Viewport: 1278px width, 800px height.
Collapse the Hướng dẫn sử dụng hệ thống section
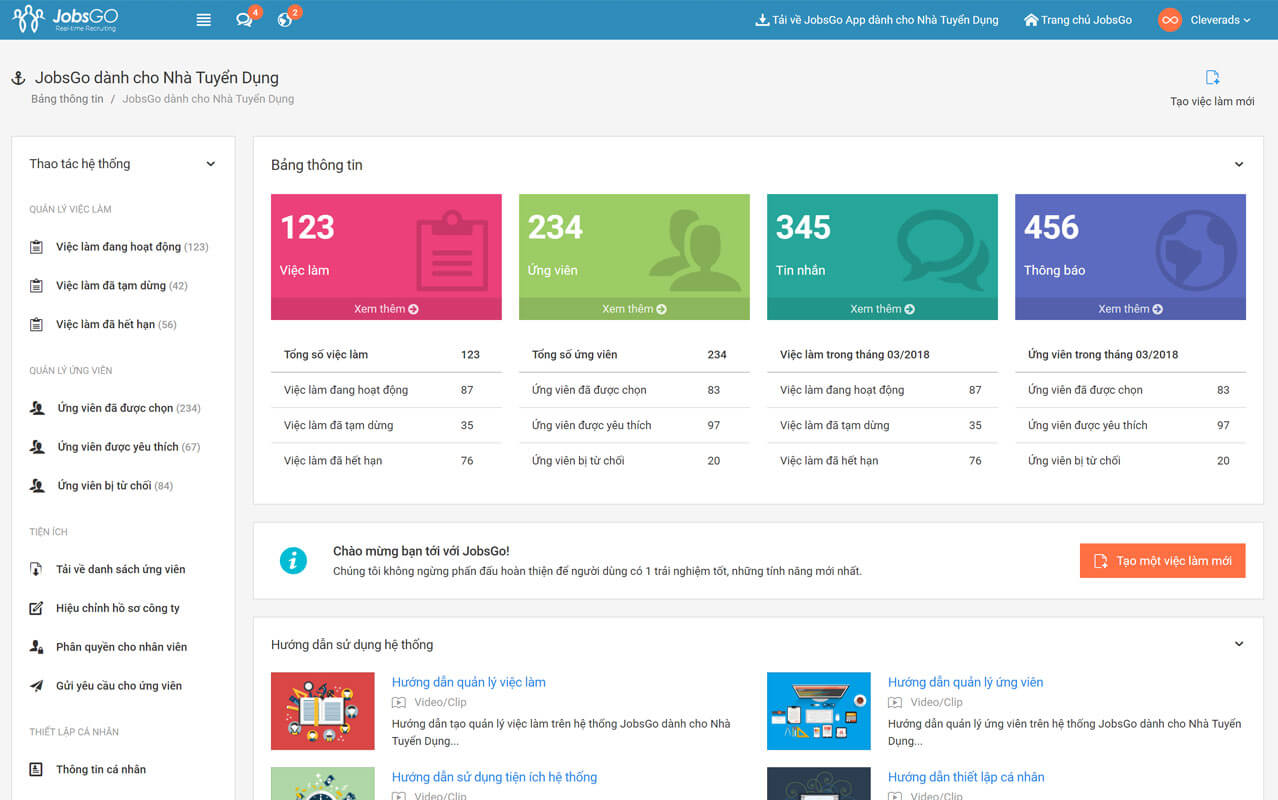coord(1238,645)
